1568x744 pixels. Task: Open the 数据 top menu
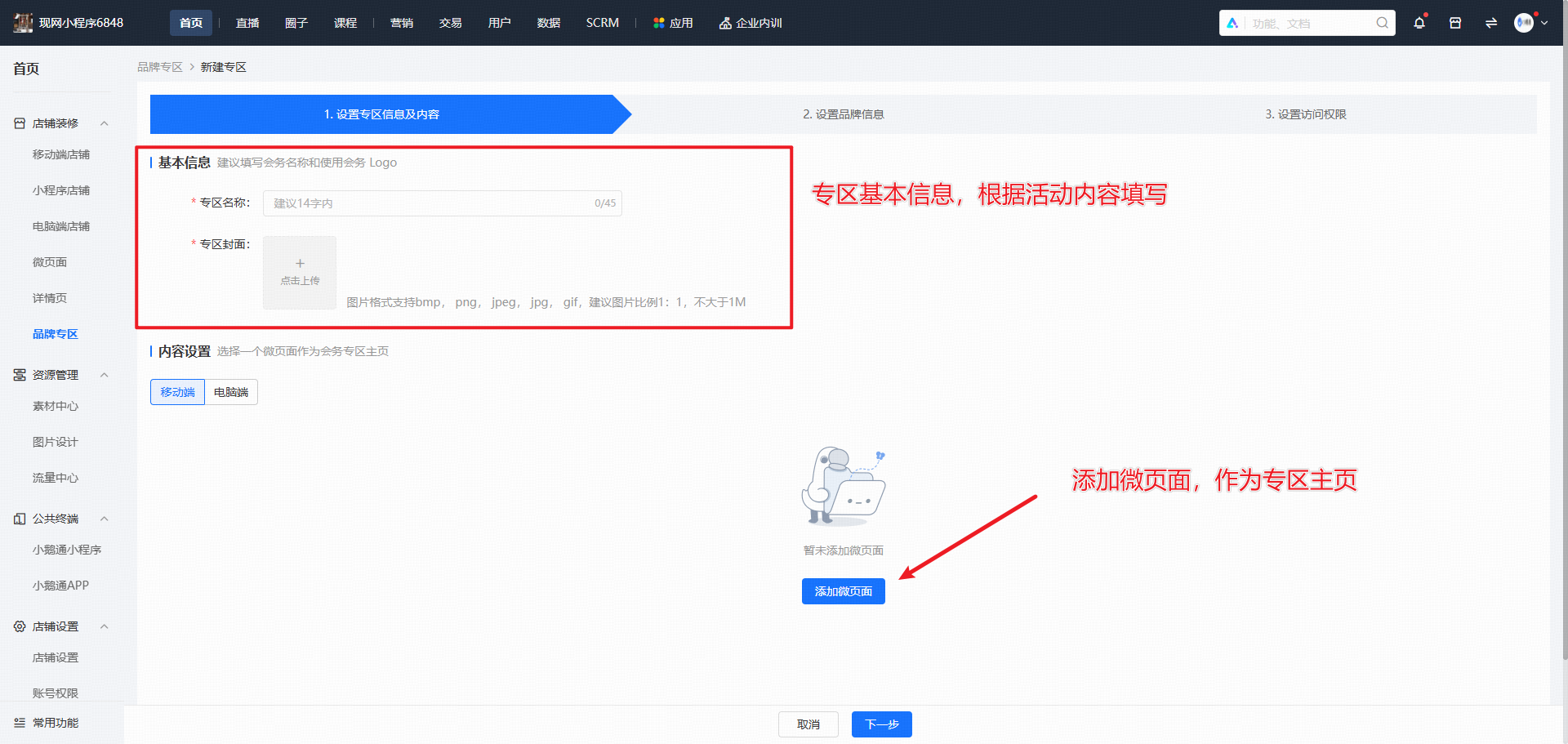[x=549, y=23]
